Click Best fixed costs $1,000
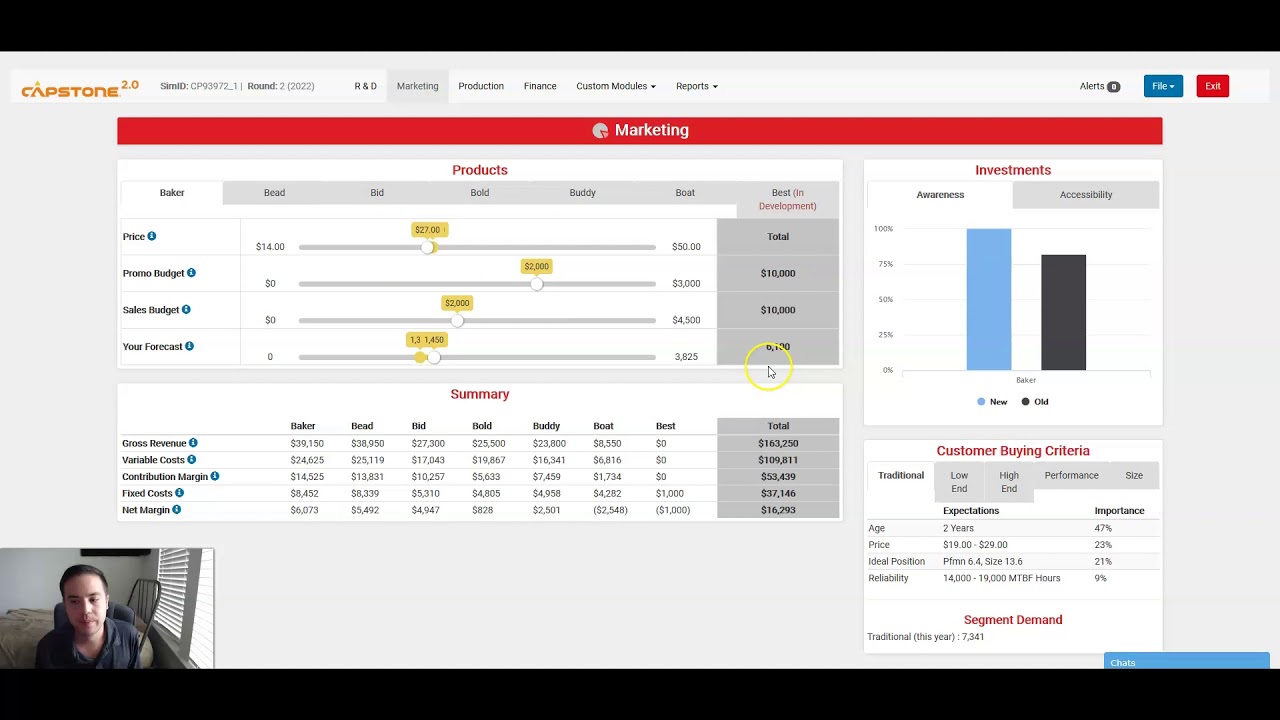This screenshot has width=1280, height=720. (670, 493)
